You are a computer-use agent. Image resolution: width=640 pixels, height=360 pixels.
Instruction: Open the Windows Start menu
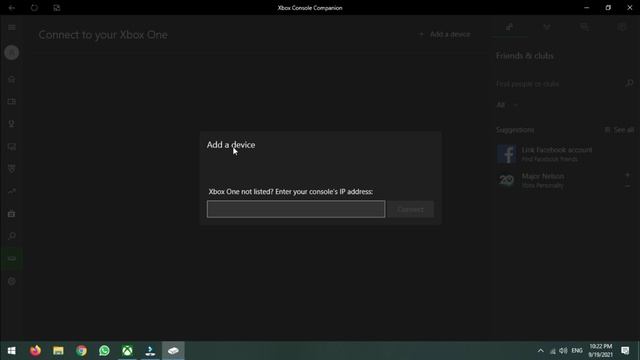coord(11,351)
